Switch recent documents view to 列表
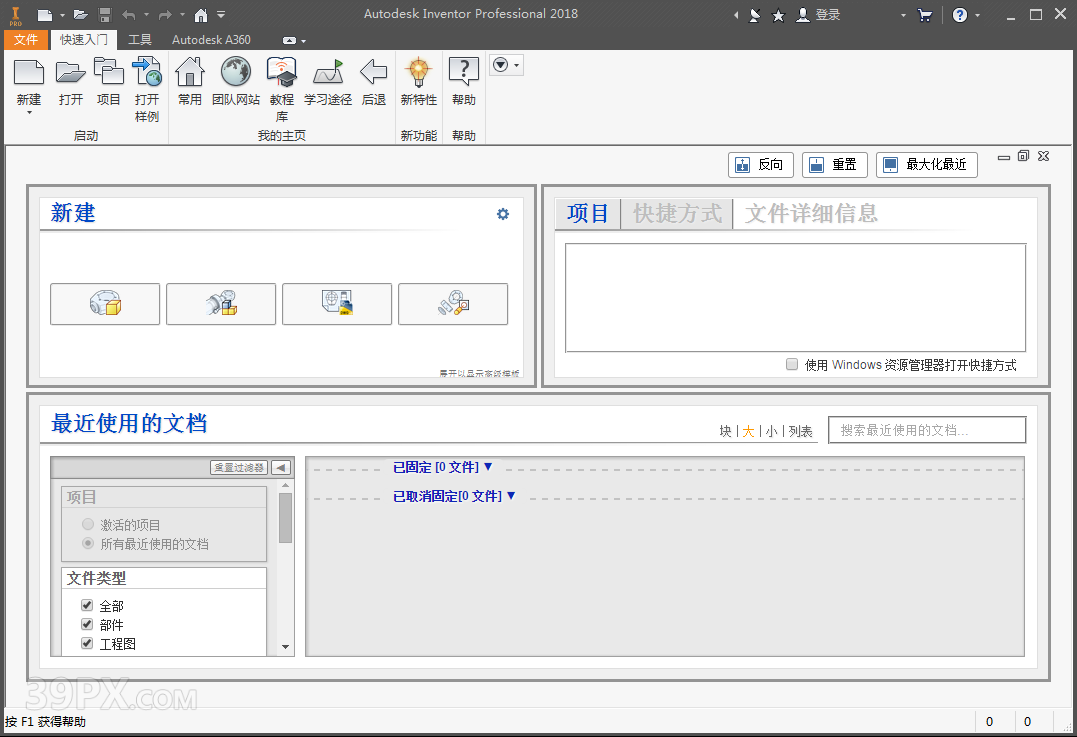1077x737 pixels. pyautogui.click(x=800, y=431)
